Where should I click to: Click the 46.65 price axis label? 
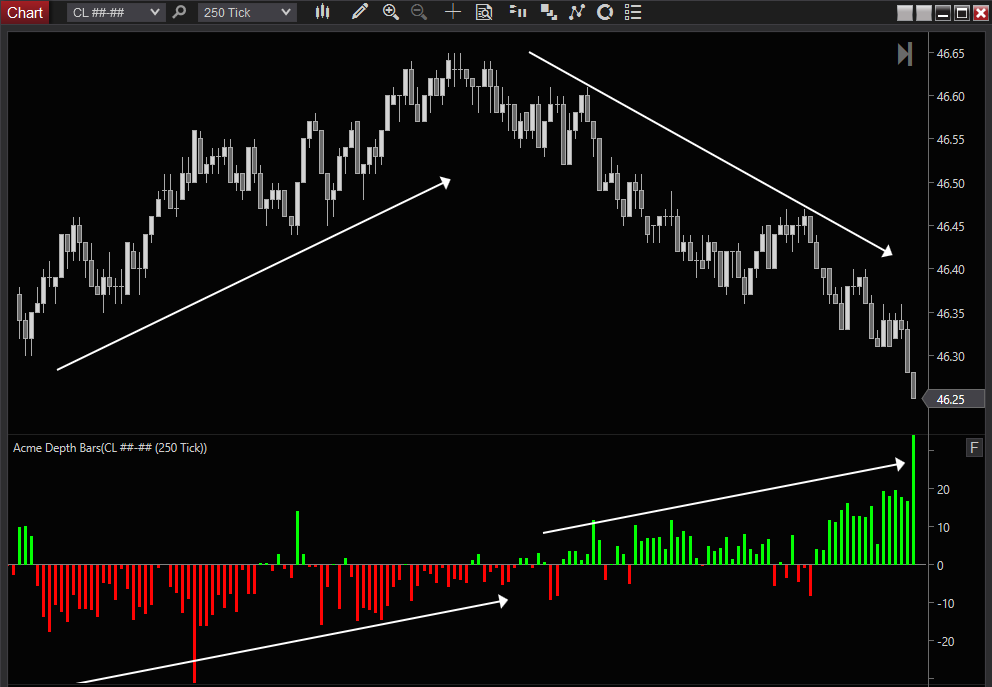click(x=951, y=54)
